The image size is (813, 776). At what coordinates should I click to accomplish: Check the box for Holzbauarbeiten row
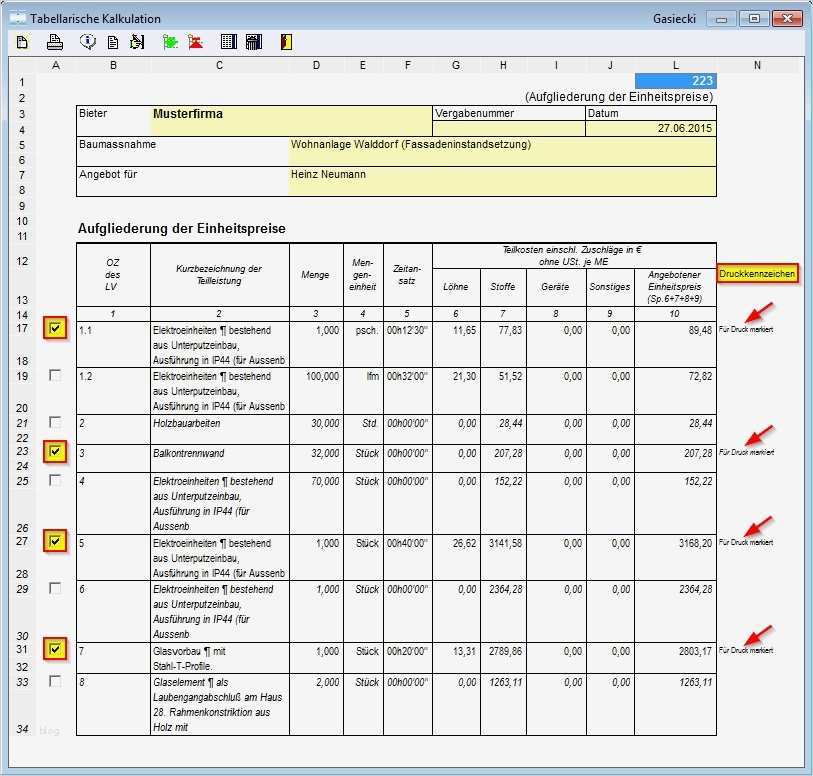click(55, 422)
